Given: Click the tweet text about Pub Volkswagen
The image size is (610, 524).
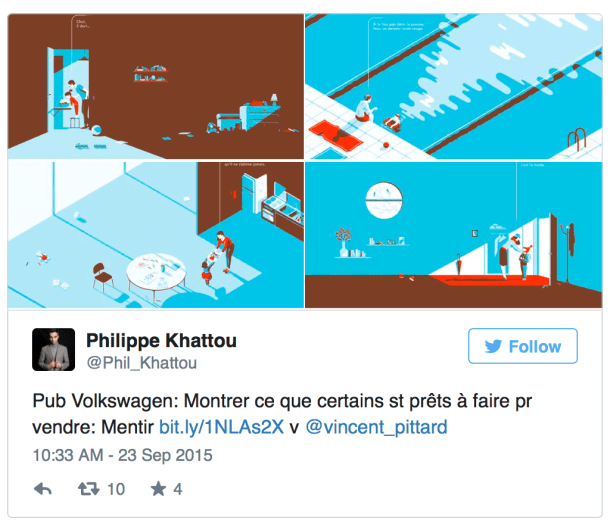Looking at the screenshot, I should [x=282, y=414].
